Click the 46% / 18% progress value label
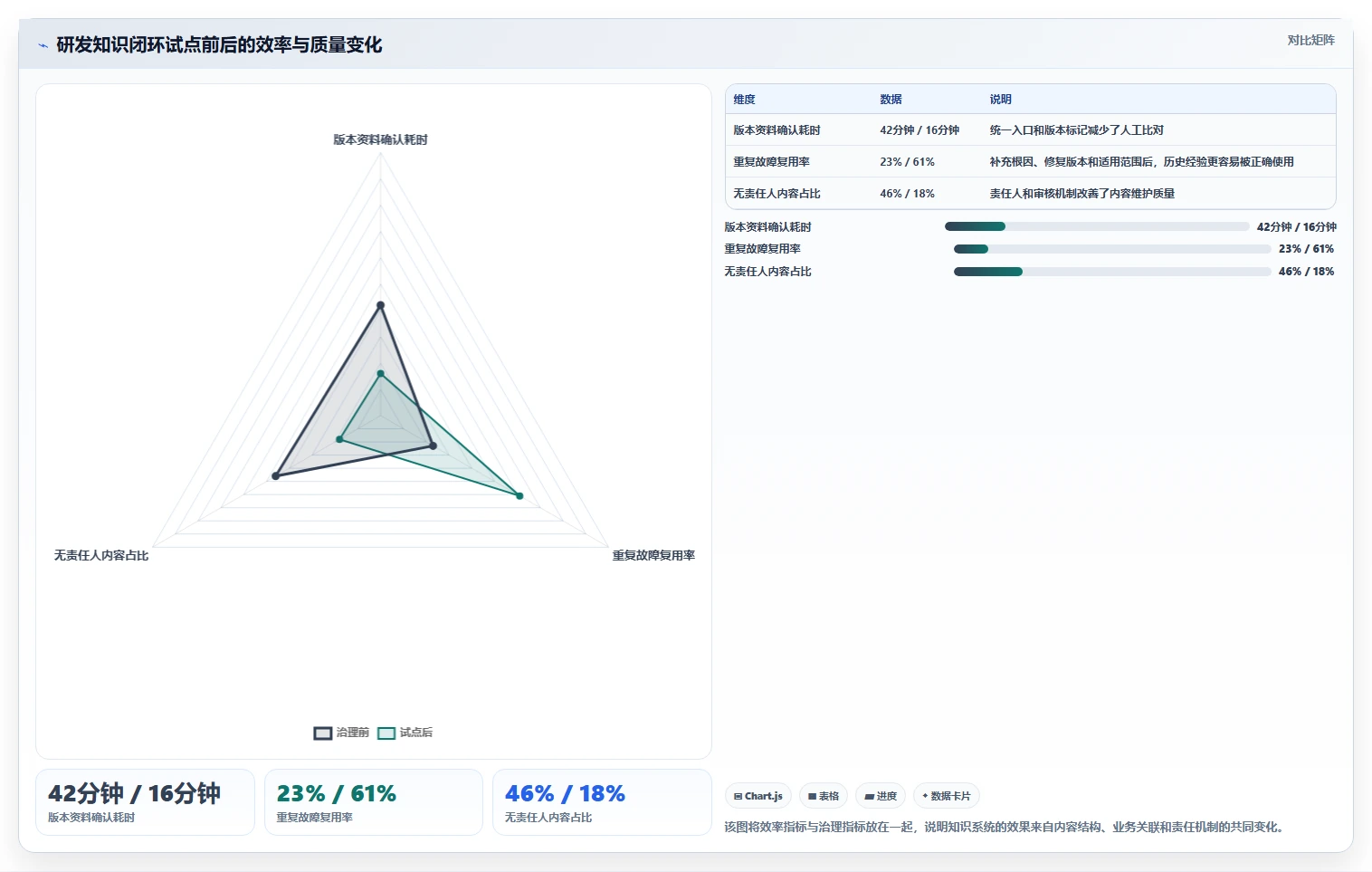Image resolution: width=1372 pixels, height=872 pixels. pos(1306,272)
